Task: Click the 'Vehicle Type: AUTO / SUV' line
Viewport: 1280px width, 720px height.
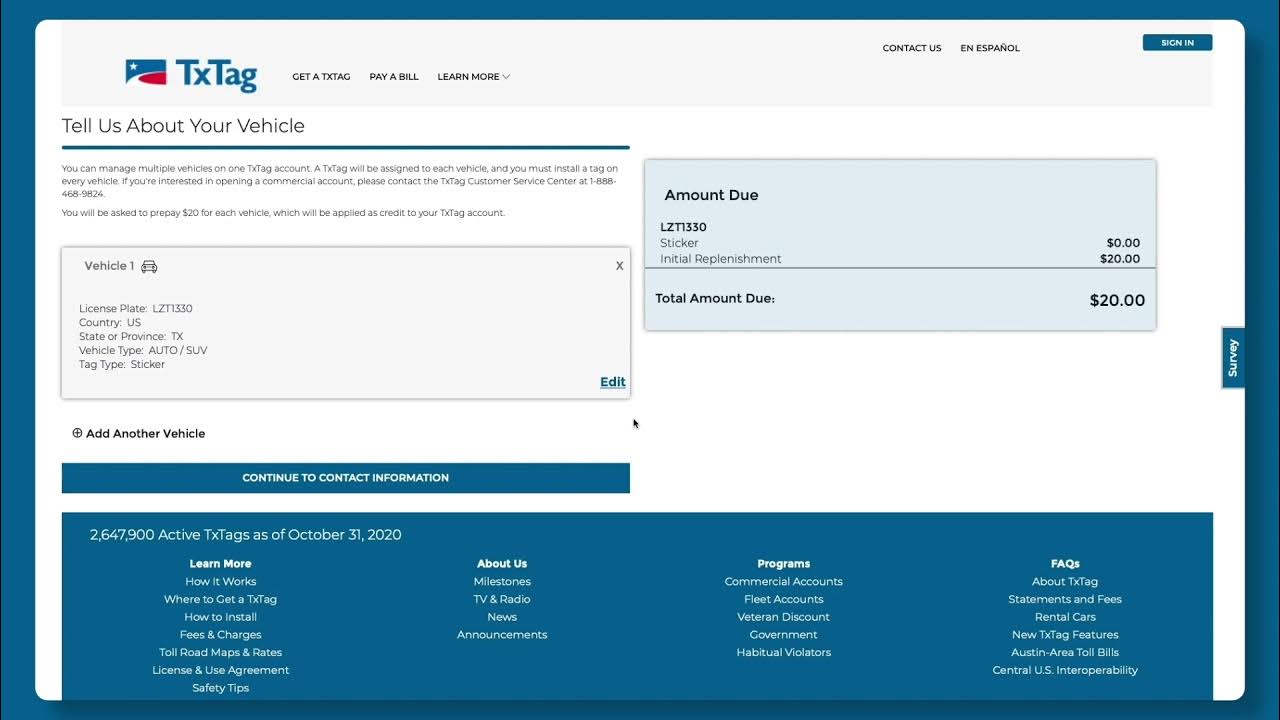Action: [x=143, y=351]
